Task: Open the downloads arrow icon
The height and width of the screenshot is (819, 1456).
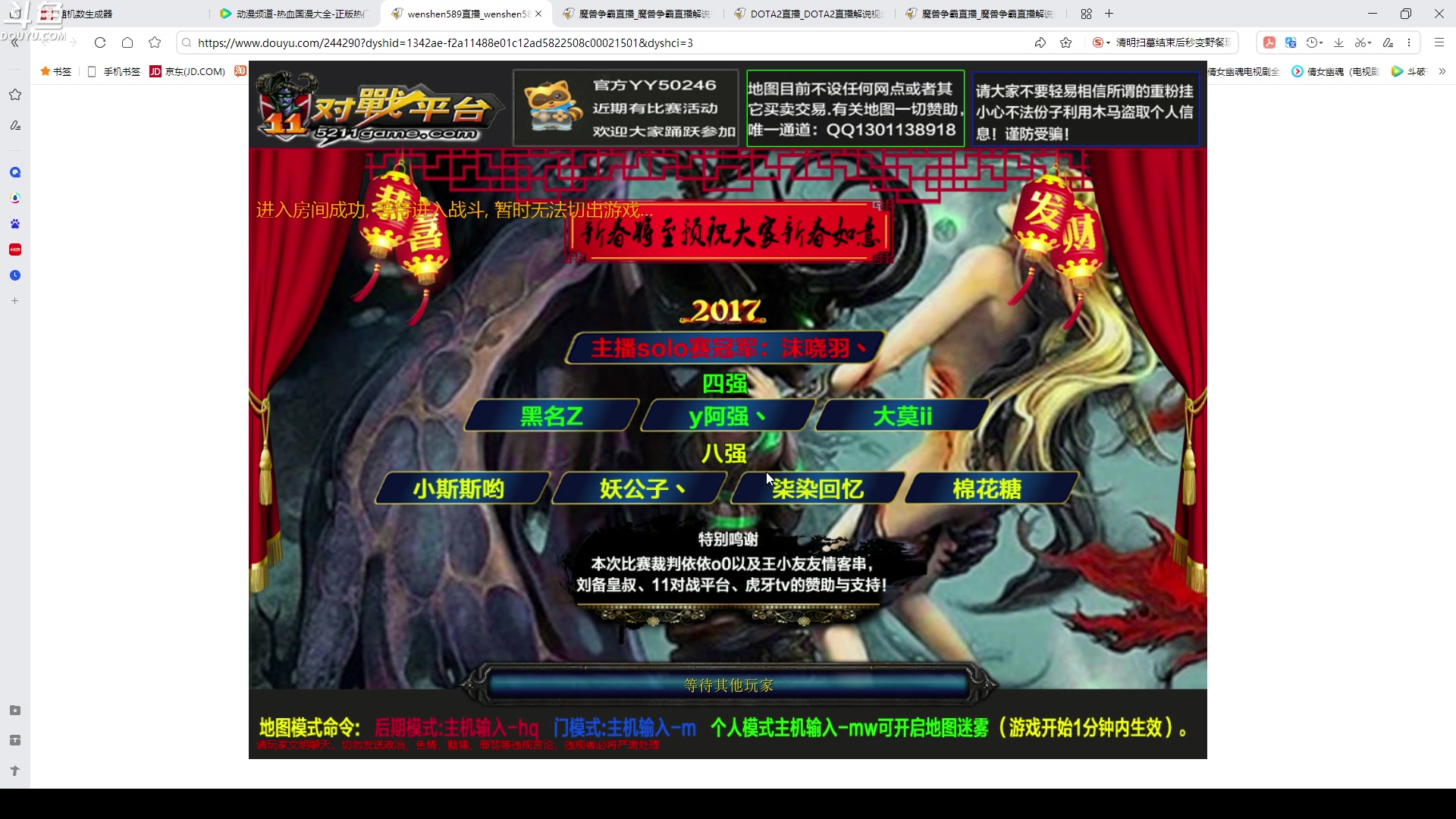Action: click(1338, 42)
